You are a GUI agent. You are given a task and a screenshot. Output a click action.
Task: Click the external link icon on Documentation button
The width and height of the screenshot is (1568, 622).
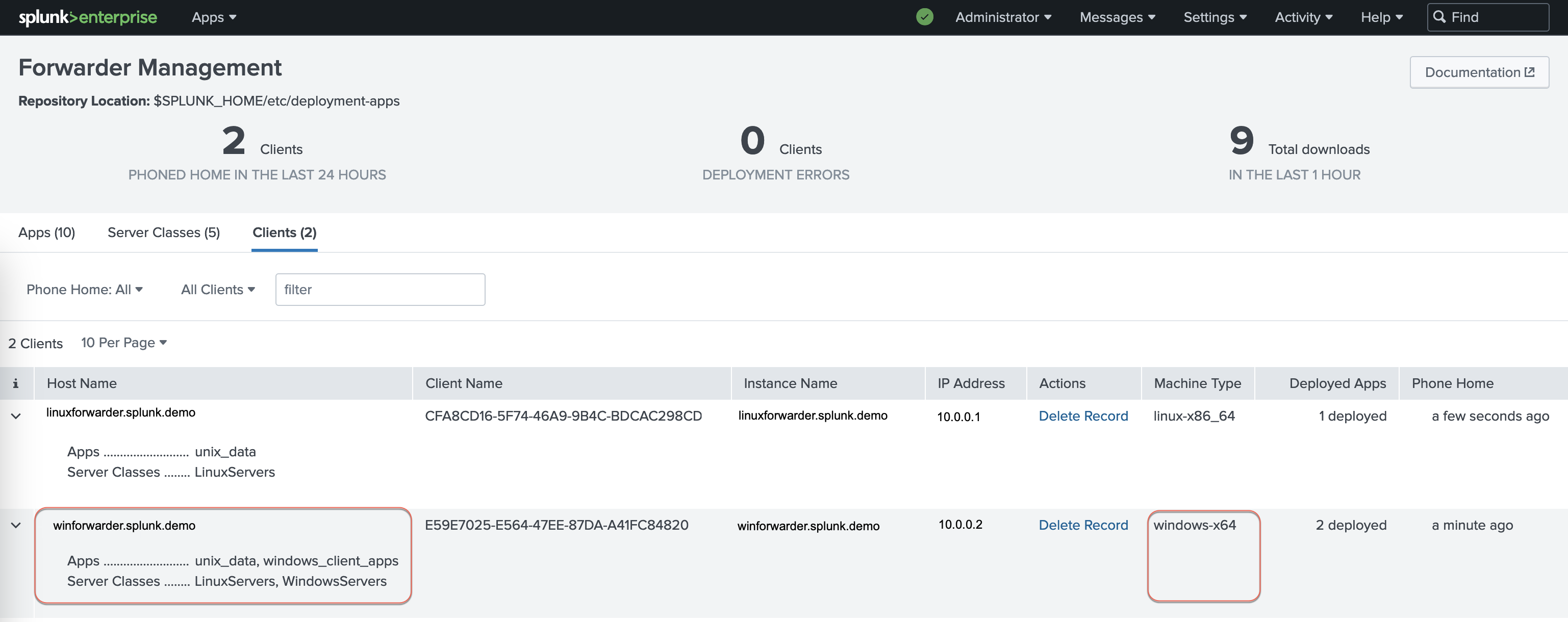click(x=1530, y=71)
